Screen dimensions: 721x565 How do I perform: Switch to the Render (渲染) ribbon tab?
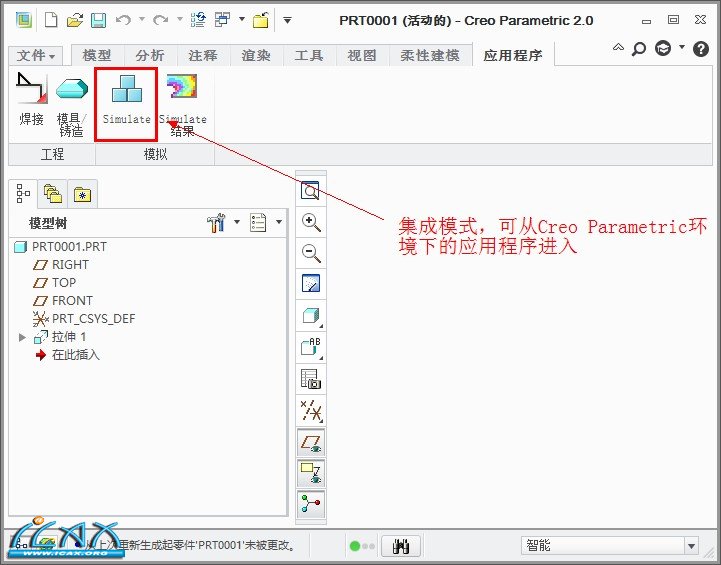[x=256, y=56]
